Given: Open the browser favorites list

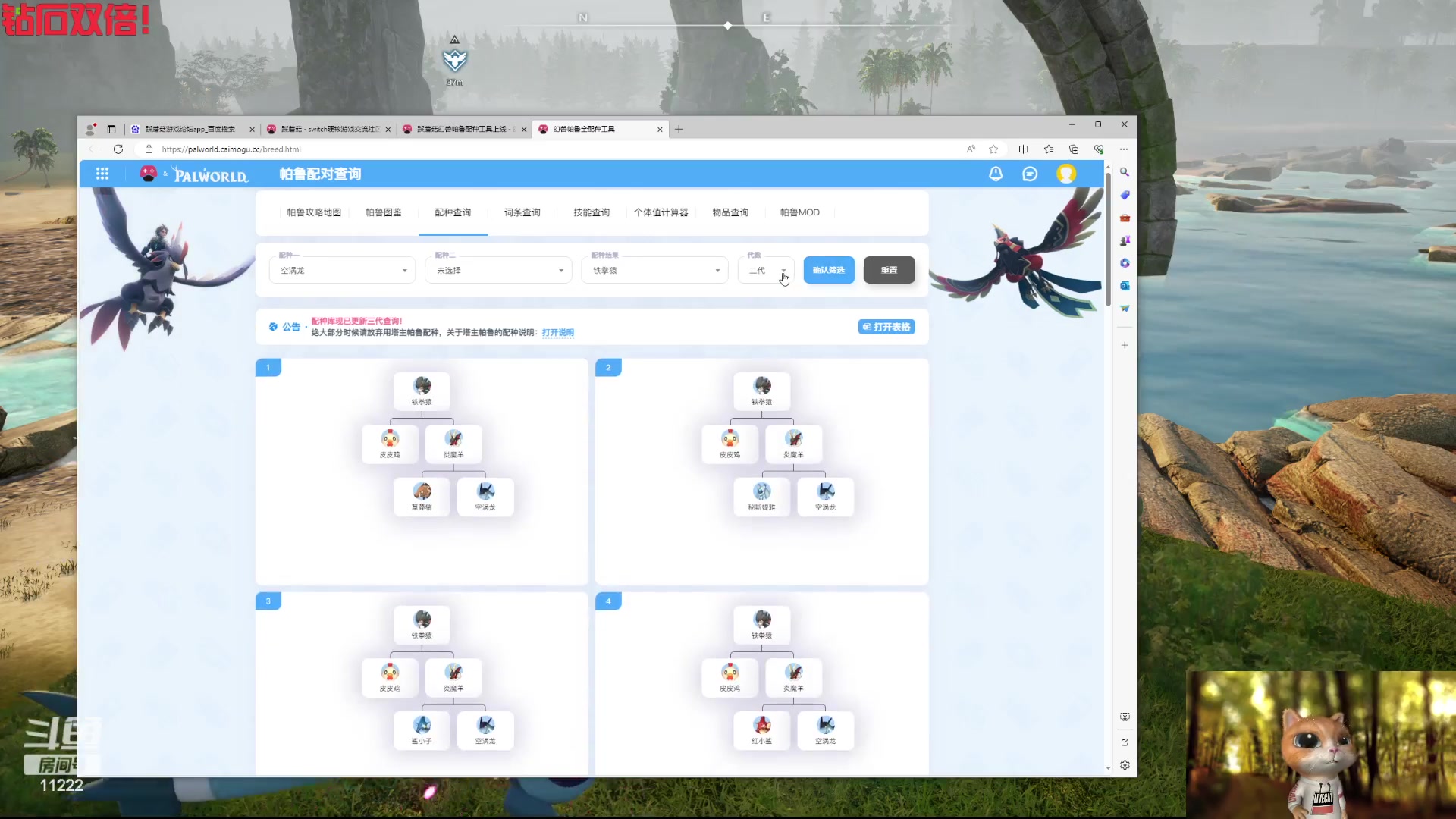Looking at the screenshot, I should (x=1049, y=149).
